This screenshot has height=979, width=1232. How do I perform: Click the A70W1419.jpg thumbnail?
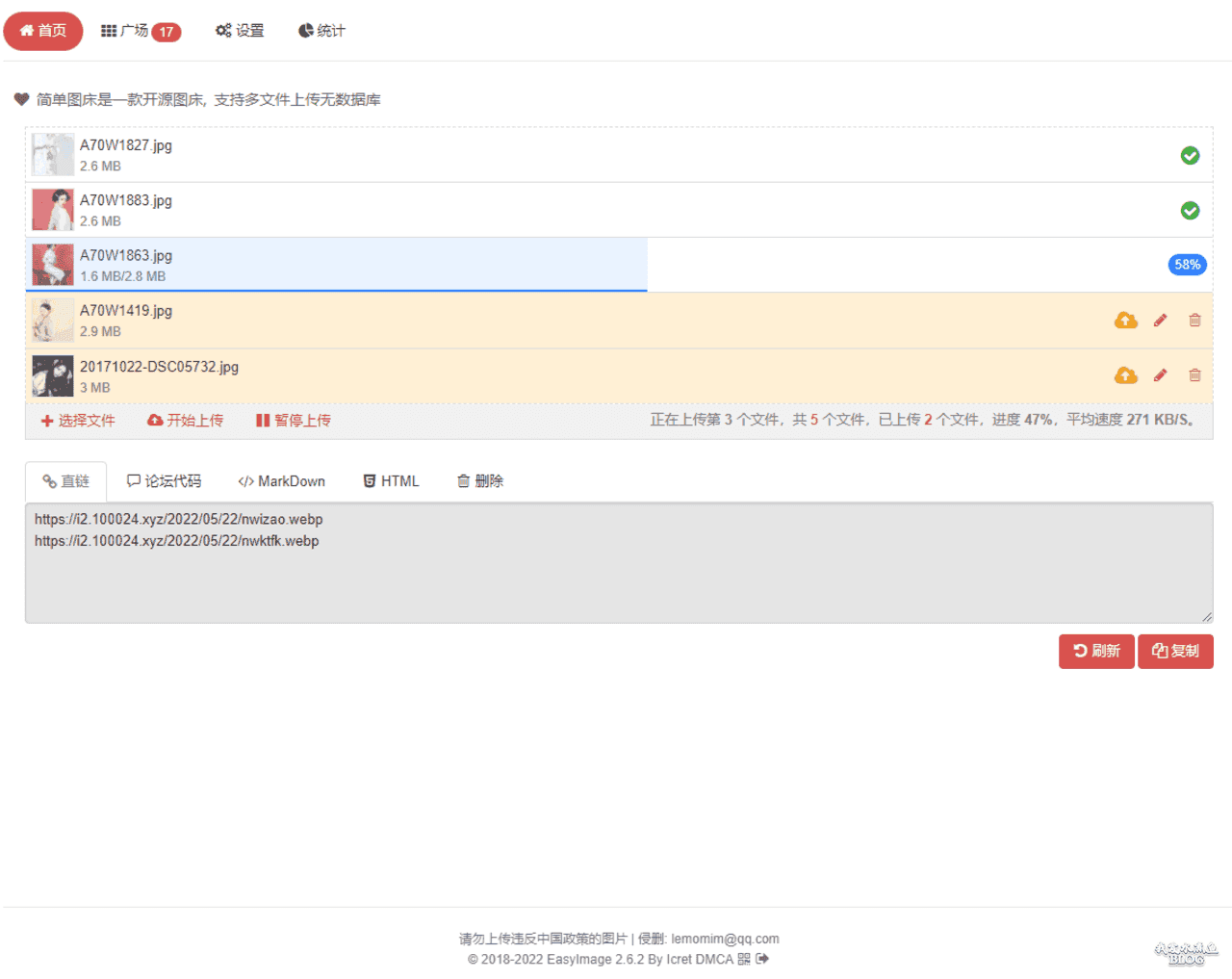click(53, 321)
